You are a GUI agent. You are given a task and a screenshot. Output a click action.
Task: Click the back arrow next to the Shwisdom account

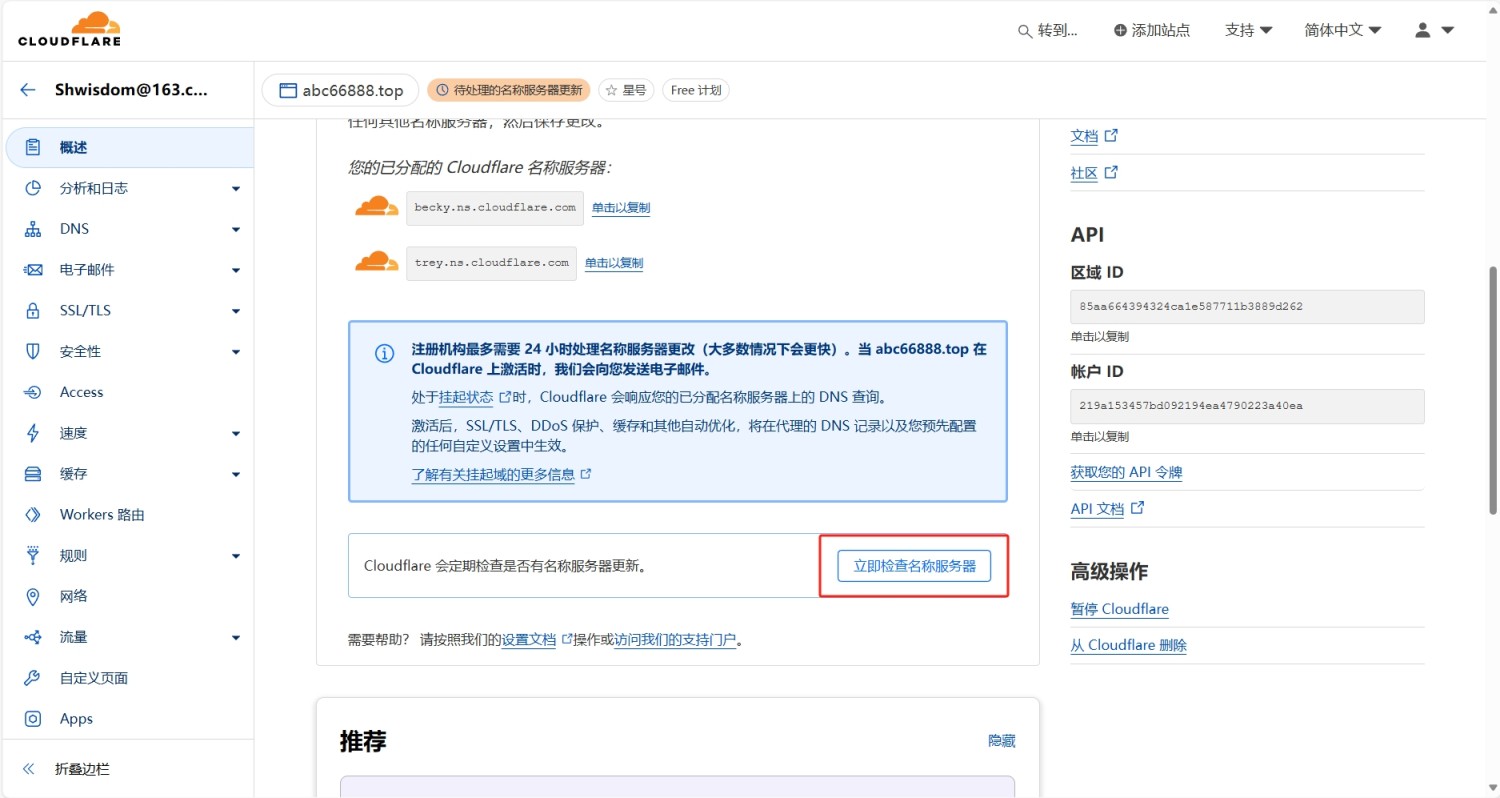[28, 90]
